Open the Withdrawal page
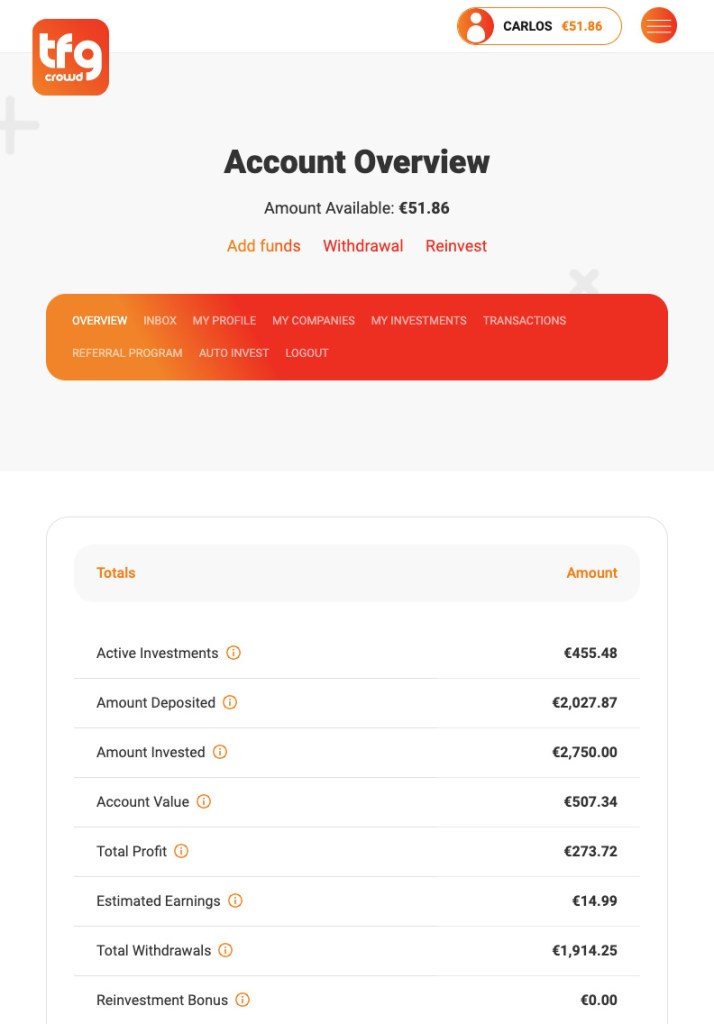The height and width of the screenshot is (1024, 714). click(x=363, y=246)
